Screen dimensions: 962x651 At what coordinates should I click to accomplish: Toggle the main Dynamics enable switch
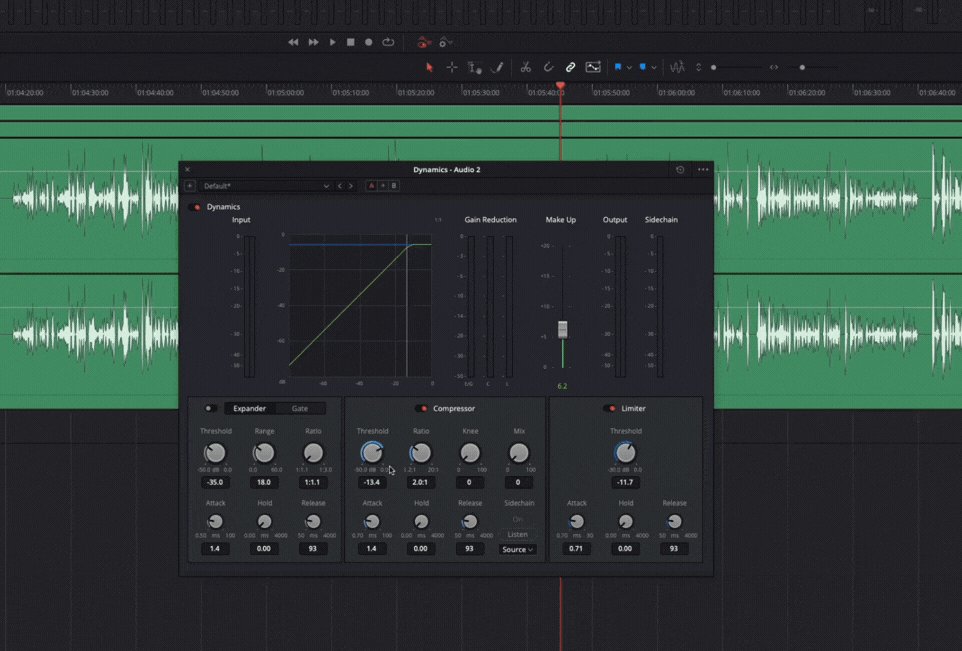click(x=194, y=207)
